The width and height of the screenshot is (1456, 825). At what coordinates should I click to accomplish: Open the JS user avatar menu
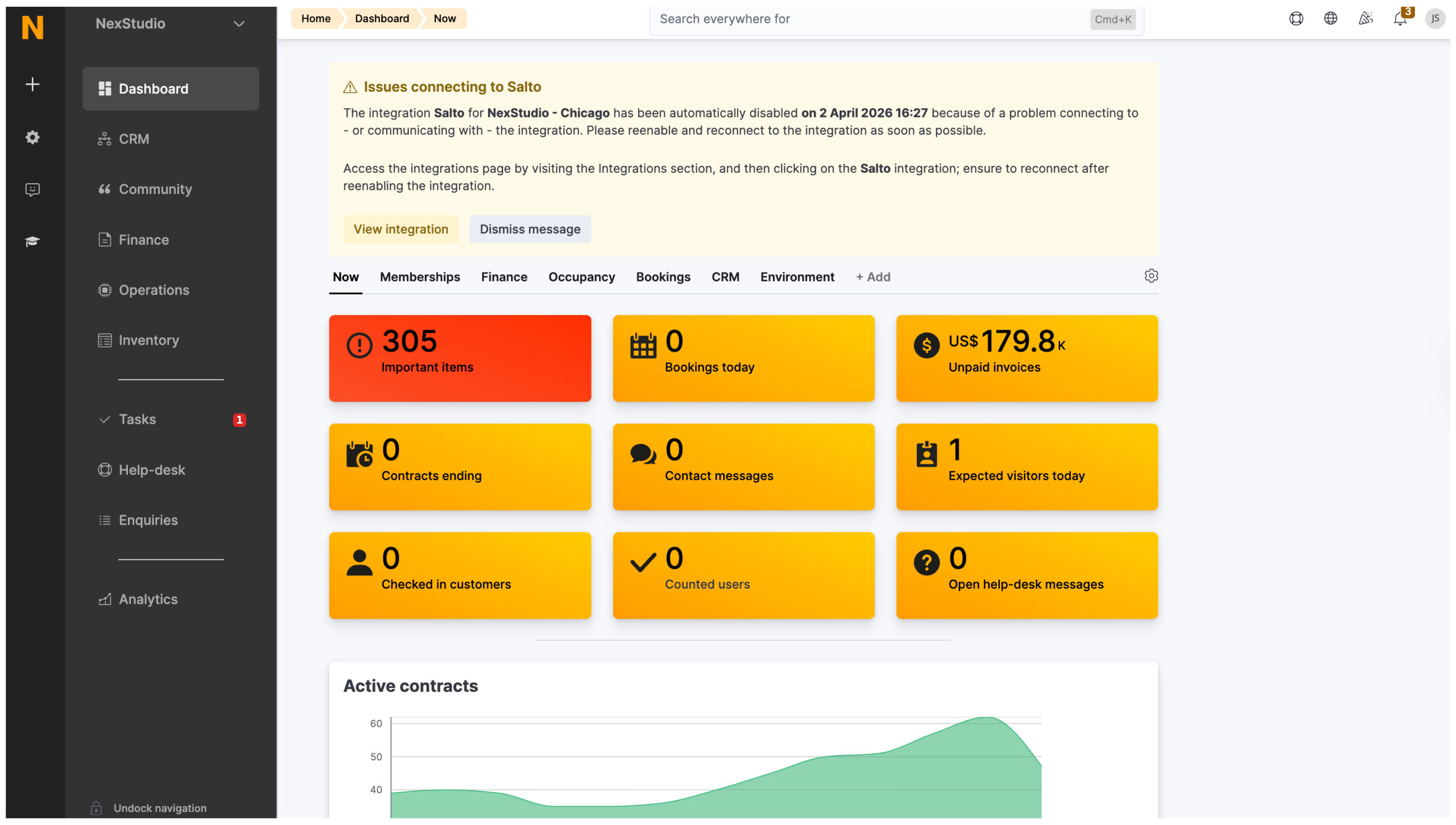[x=1435, y=18]
